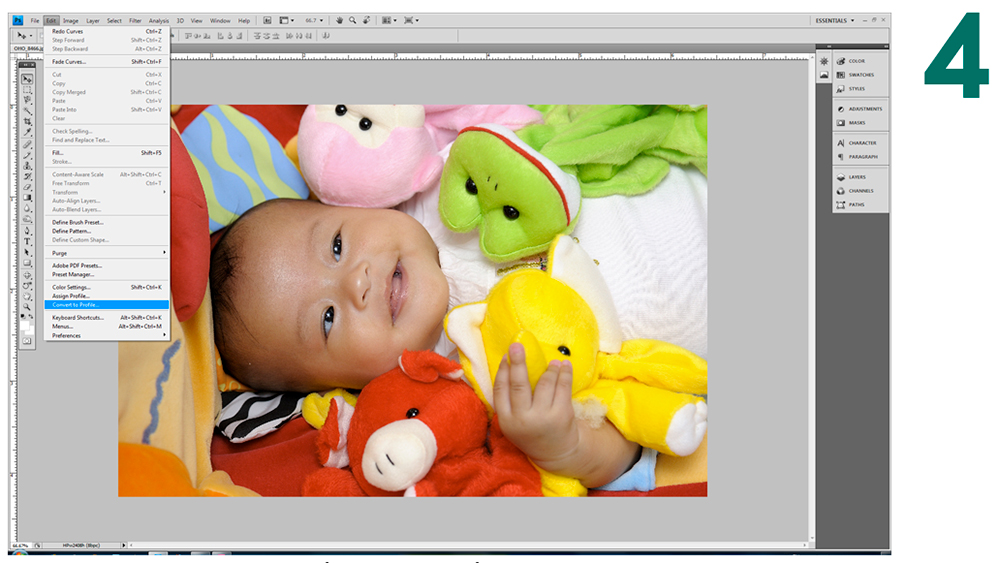Select the Hand tool in the application bar
The height and width of the screenshot is (563, 1000).
[340, 20]
